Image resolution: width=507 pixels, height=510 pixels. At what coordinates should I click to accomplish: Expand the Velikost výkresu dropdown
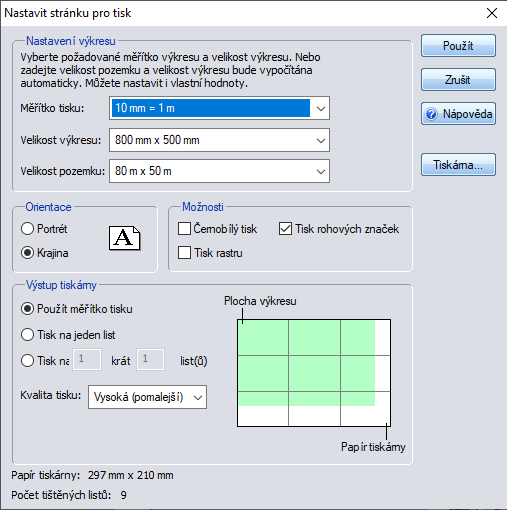pos(219,140)
